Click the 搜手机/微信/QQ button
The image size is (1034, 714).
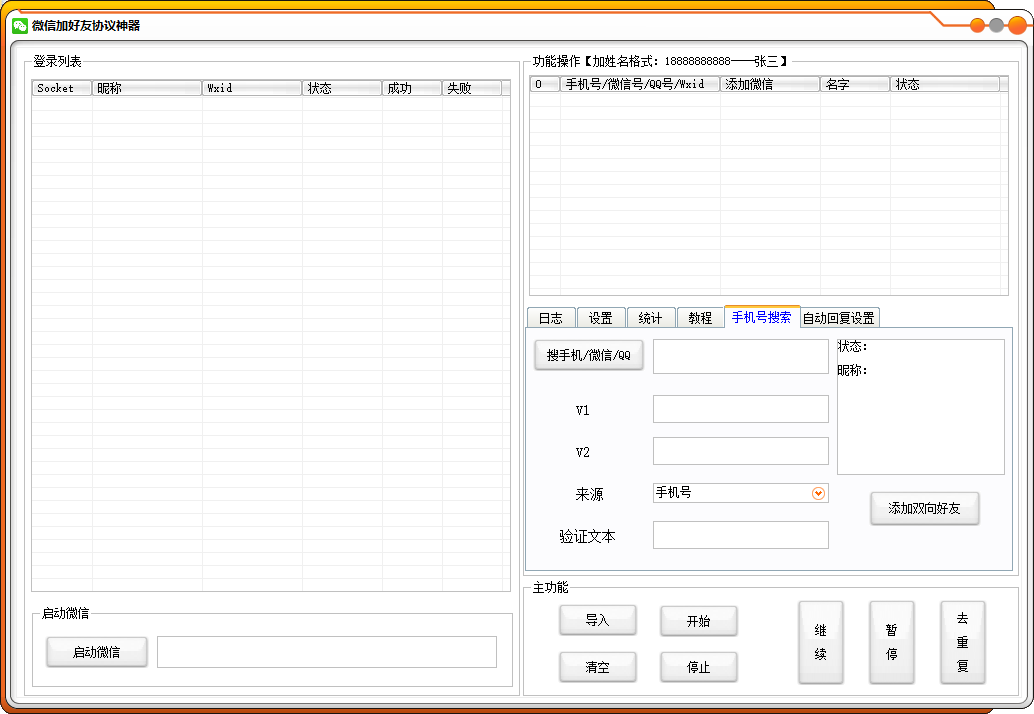[x=589, y=355]
